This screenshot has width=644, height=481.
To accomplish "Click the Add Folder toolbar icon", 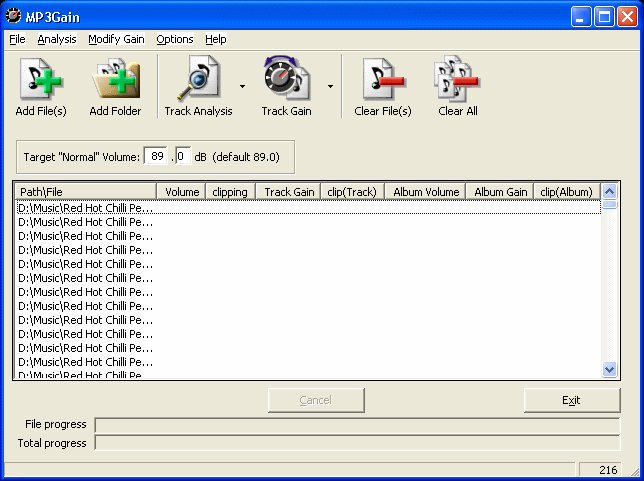I will pos(116,79).
